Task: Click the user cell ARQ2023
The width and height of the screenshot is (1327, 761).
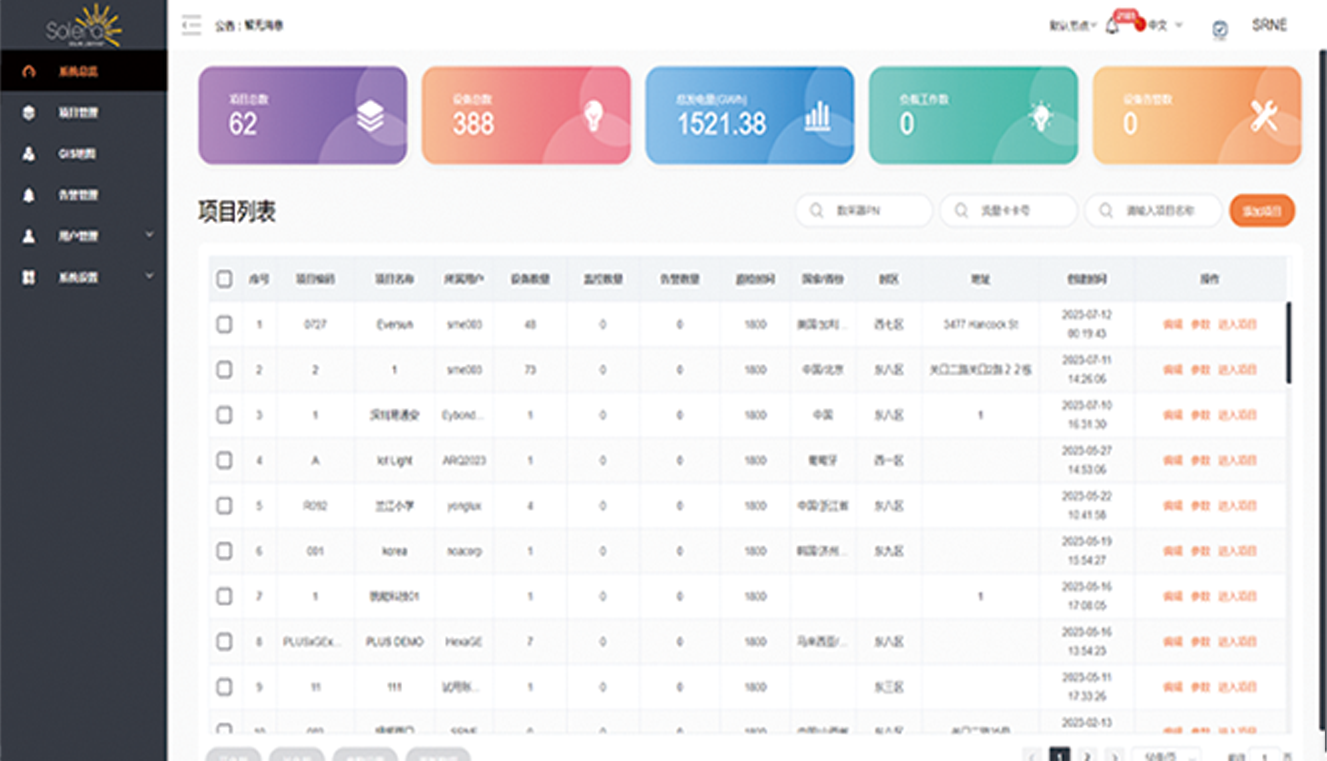Action: pos(463,461)
